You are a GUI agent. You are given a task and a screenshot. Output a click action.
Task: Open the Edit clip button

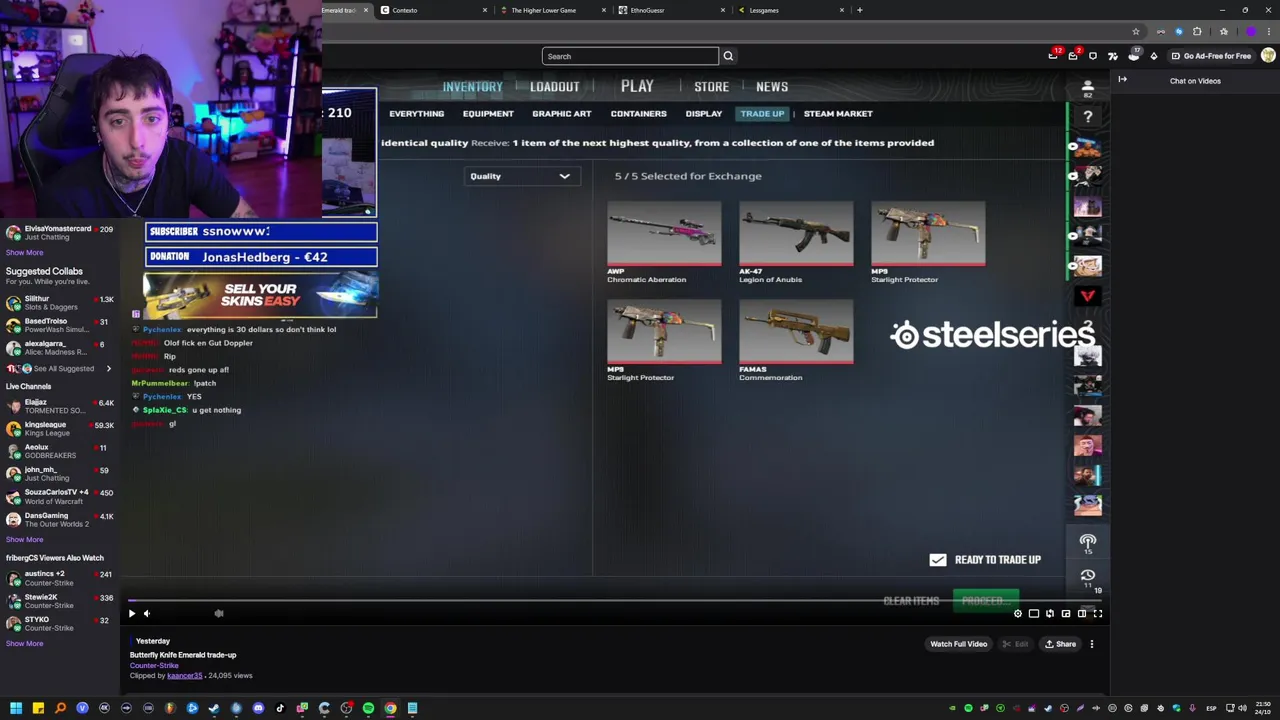pyautogui.click(x=1015, y=644)
